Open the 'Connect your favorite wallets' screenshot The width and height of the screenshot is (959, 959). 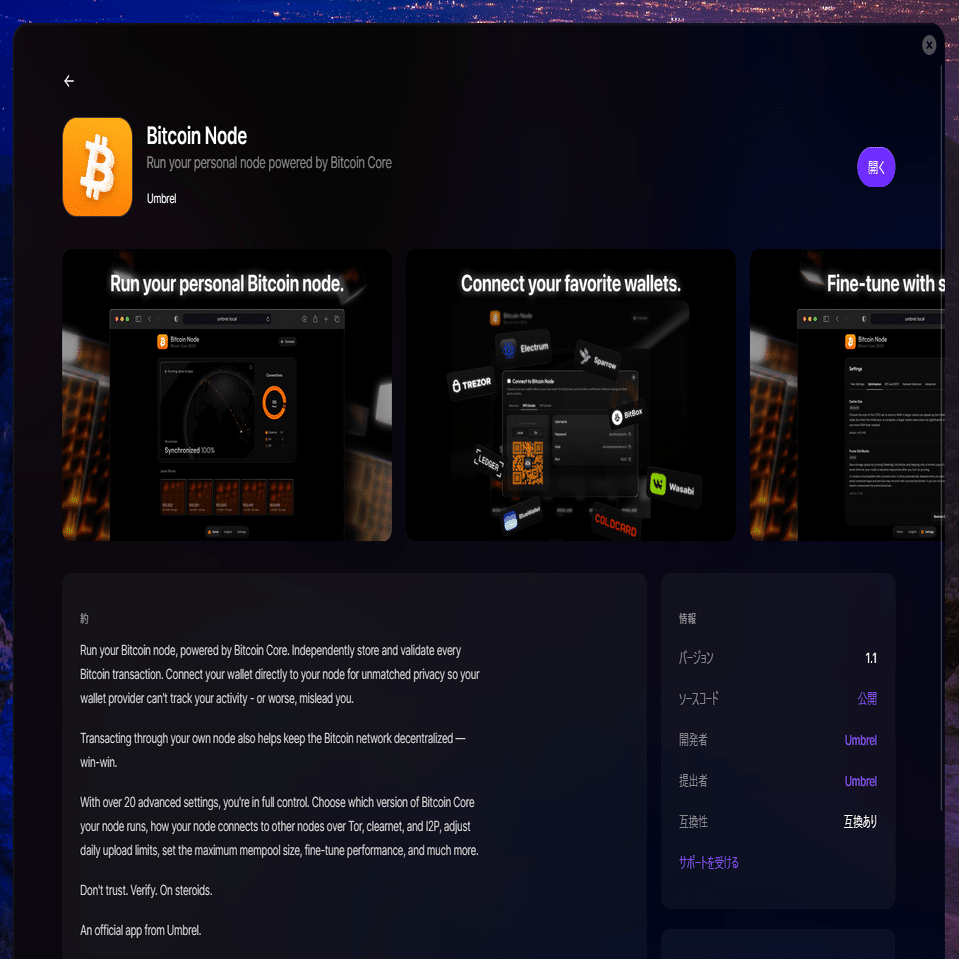point(571,395)
